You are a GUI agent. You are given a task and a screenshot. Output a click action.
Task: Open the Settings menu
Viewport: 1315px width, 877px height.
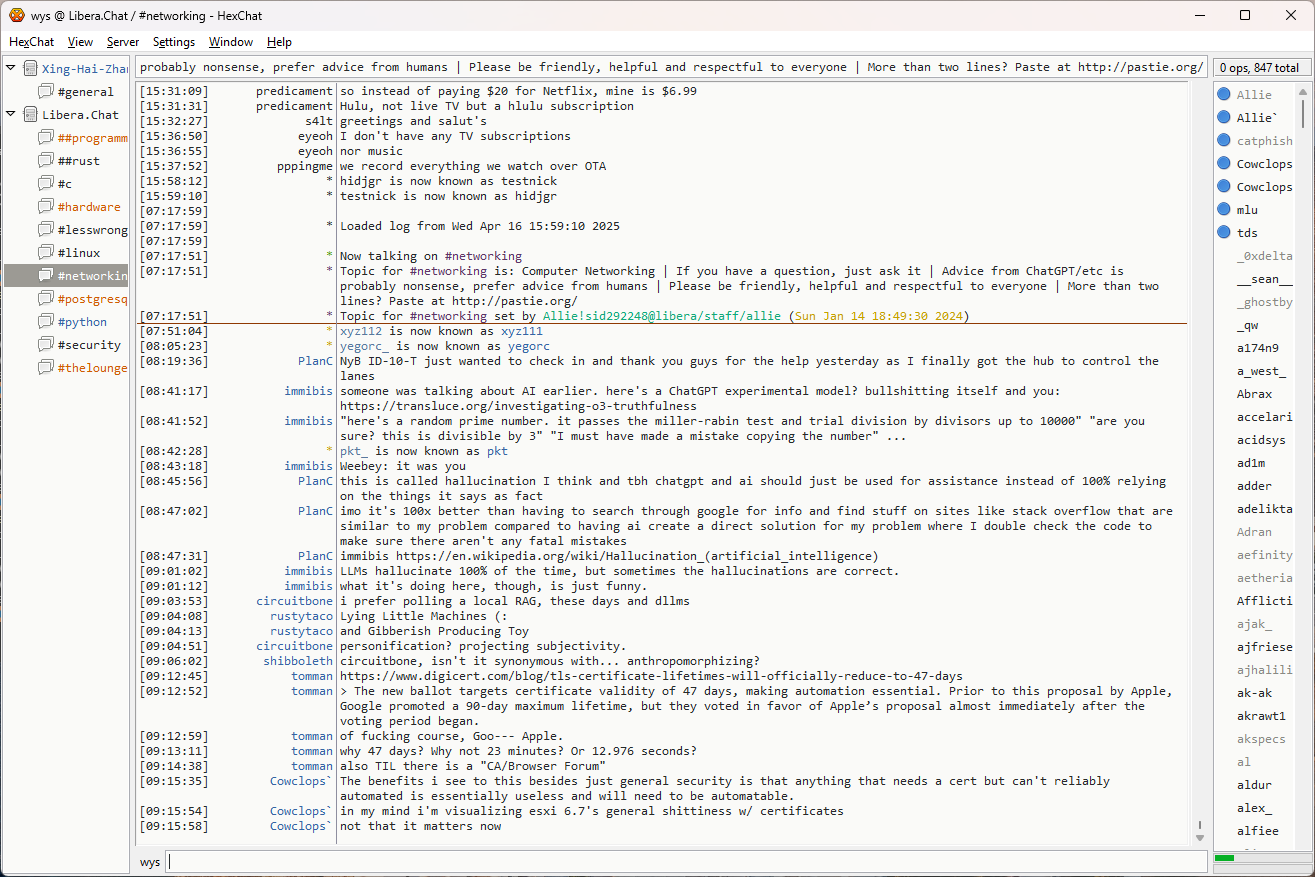(174, 42)
